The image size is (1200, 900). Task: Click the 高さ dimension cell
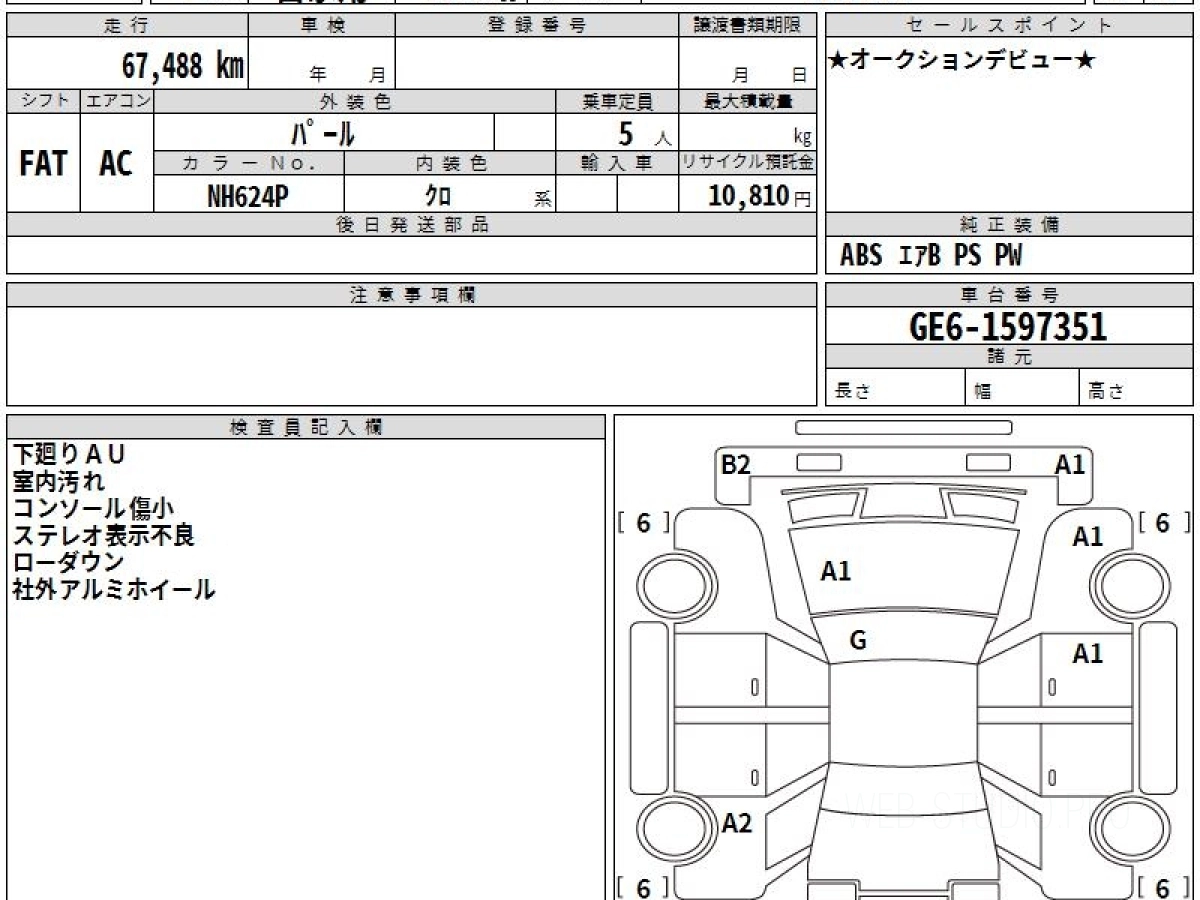click(1137, 389)
